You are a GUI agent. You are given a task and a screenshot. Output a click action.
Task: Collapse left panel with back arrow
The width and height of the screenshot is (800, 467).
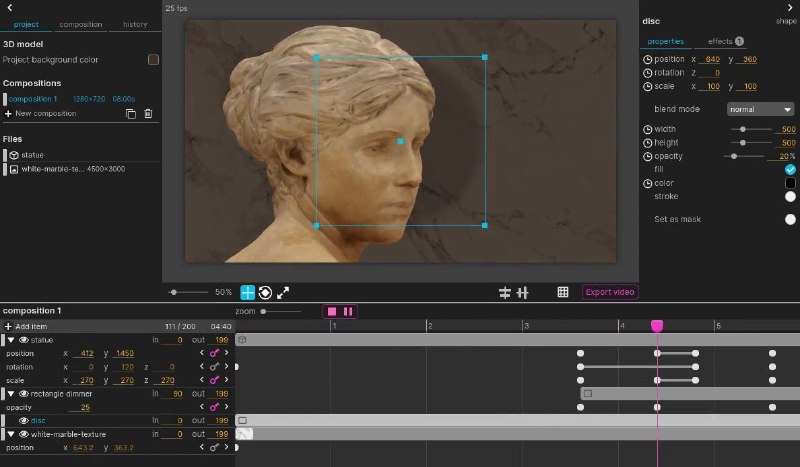[9, 7]
